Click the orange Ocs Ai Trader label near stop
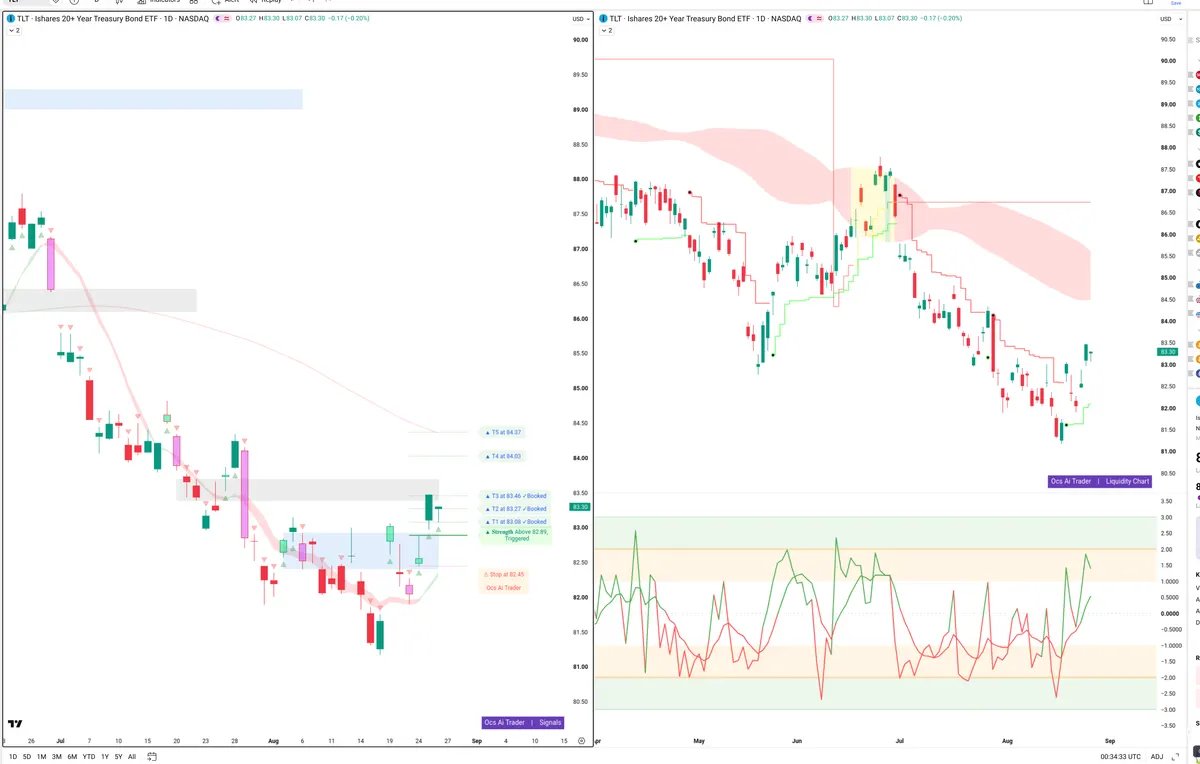This screenshot has width=1200, height=764. [x=504, y=588]
